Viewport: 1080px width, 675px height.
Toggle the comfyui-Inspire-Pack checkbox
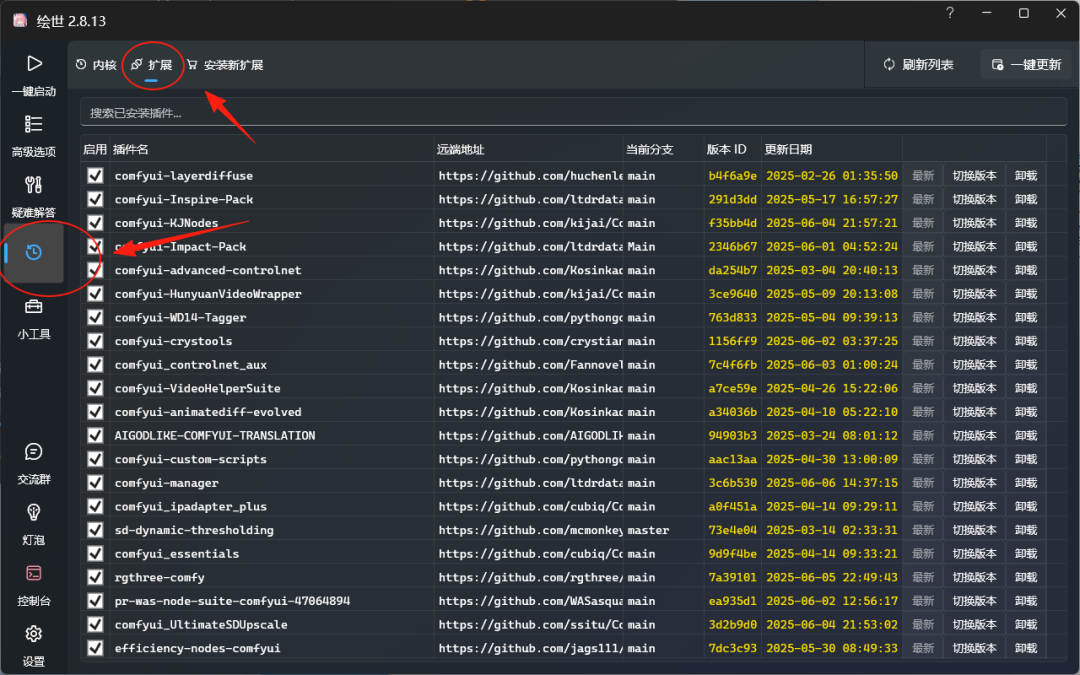pos(95,199)
